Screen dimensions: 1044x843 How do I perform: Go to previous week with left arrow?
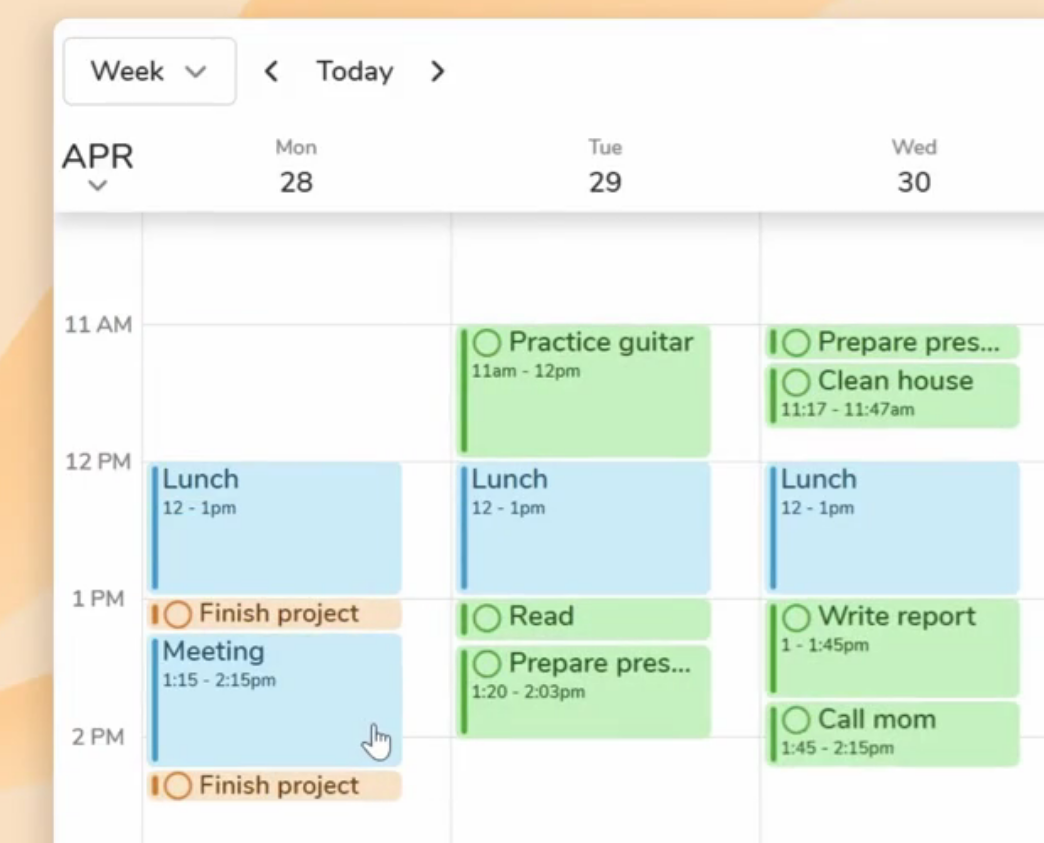coord(271,71)
